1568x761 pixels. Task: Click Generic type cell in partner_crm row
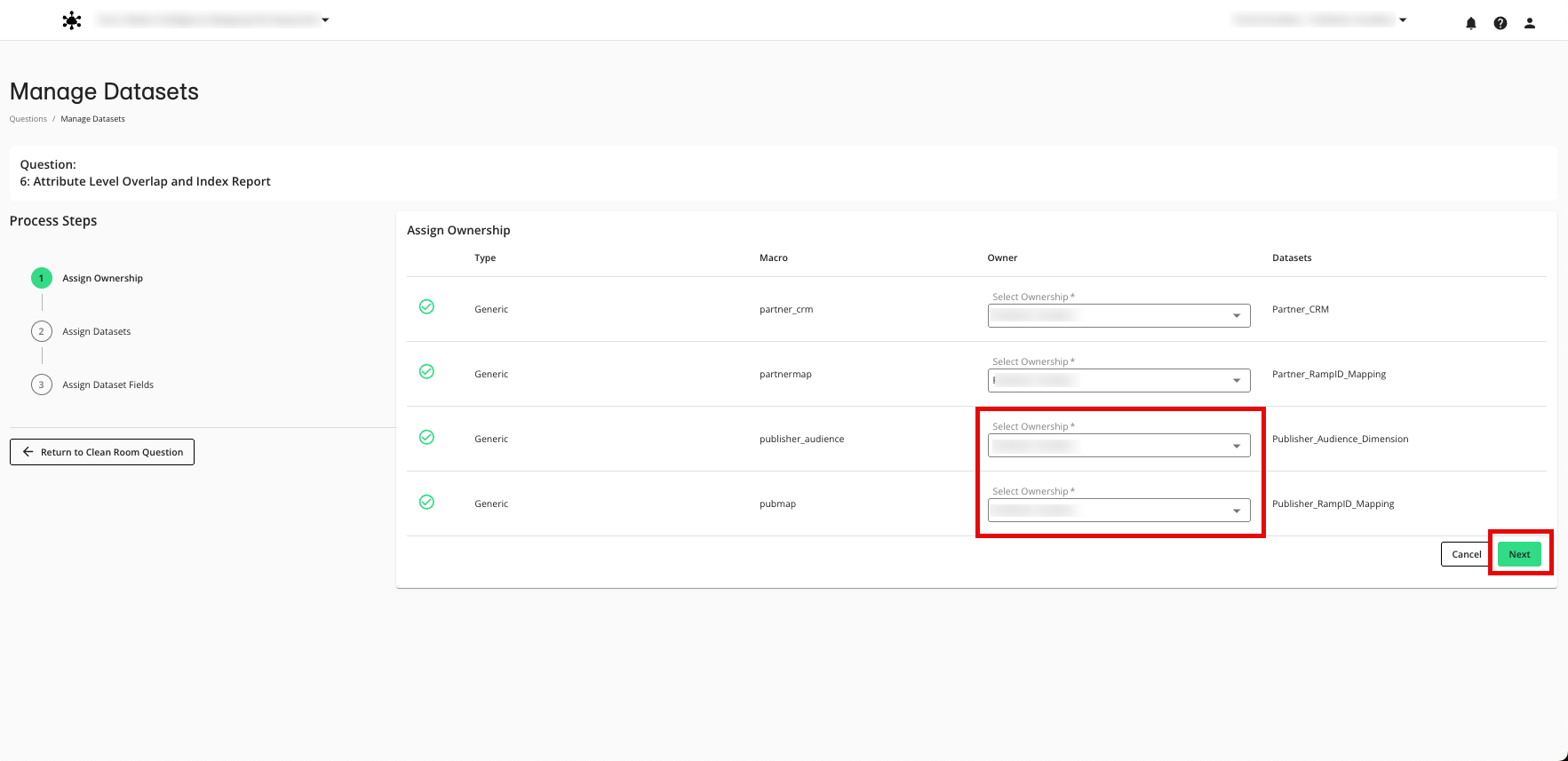(x=491, y=309)
